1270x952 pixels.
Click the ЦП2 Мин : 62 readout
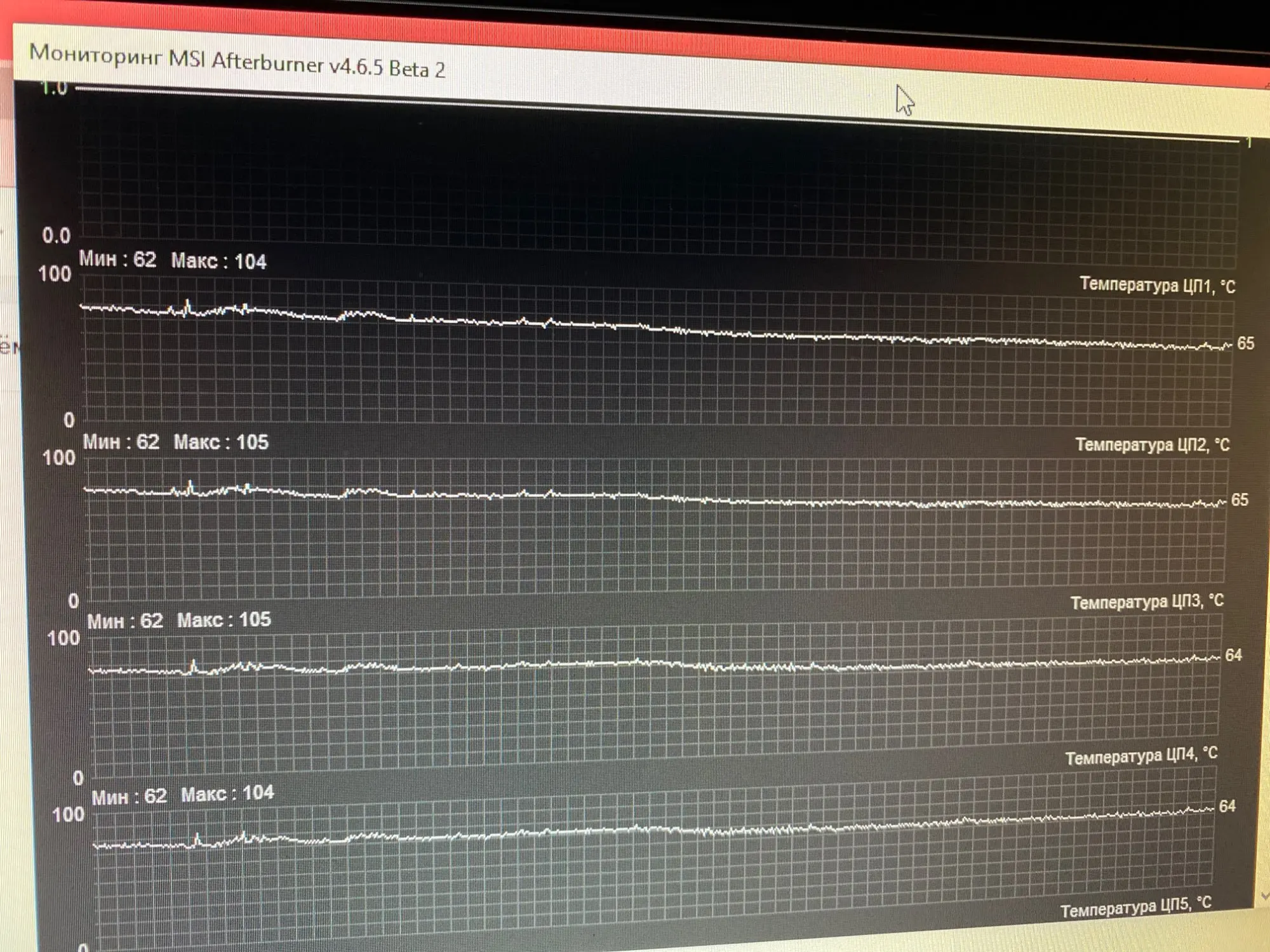[x=121, y=441]
